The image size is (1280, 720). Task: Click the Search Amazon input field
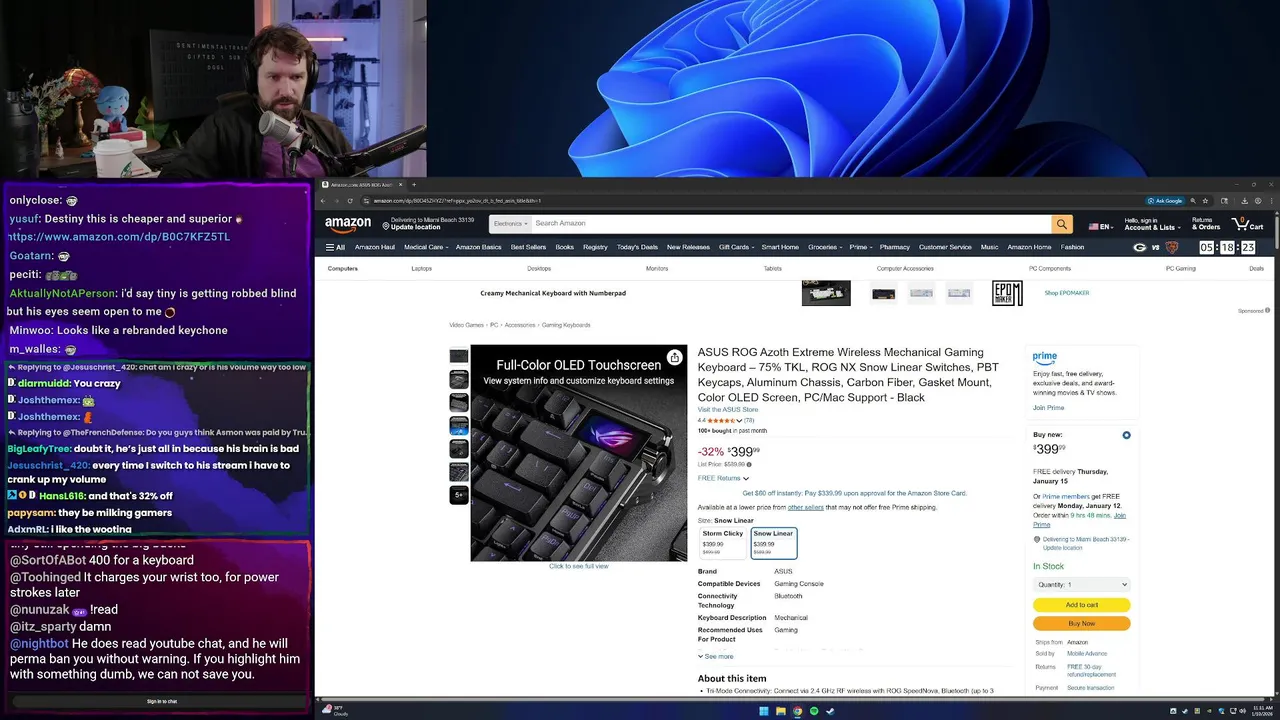pos(790,224)
